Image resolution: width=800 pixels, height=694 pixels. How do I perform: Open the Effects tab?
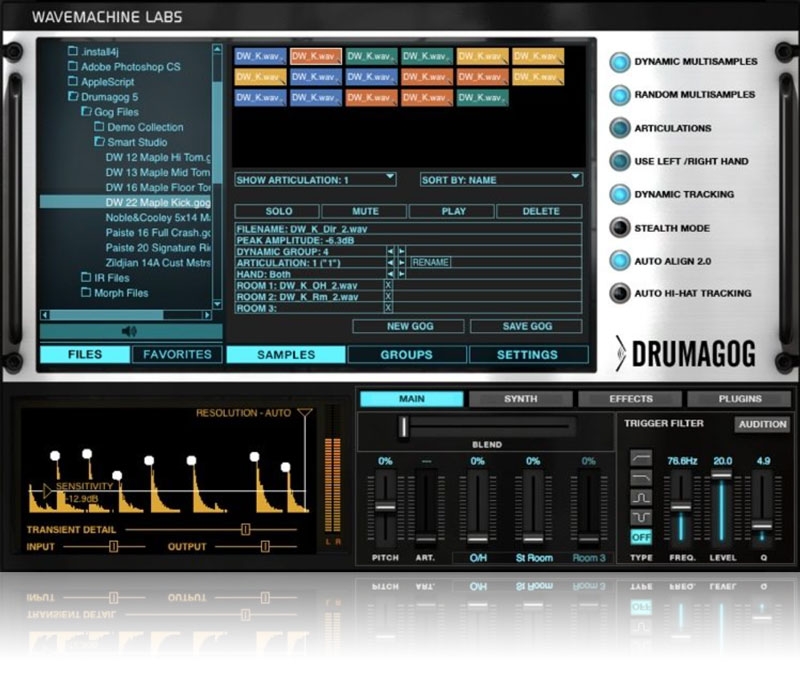point(631,399)
